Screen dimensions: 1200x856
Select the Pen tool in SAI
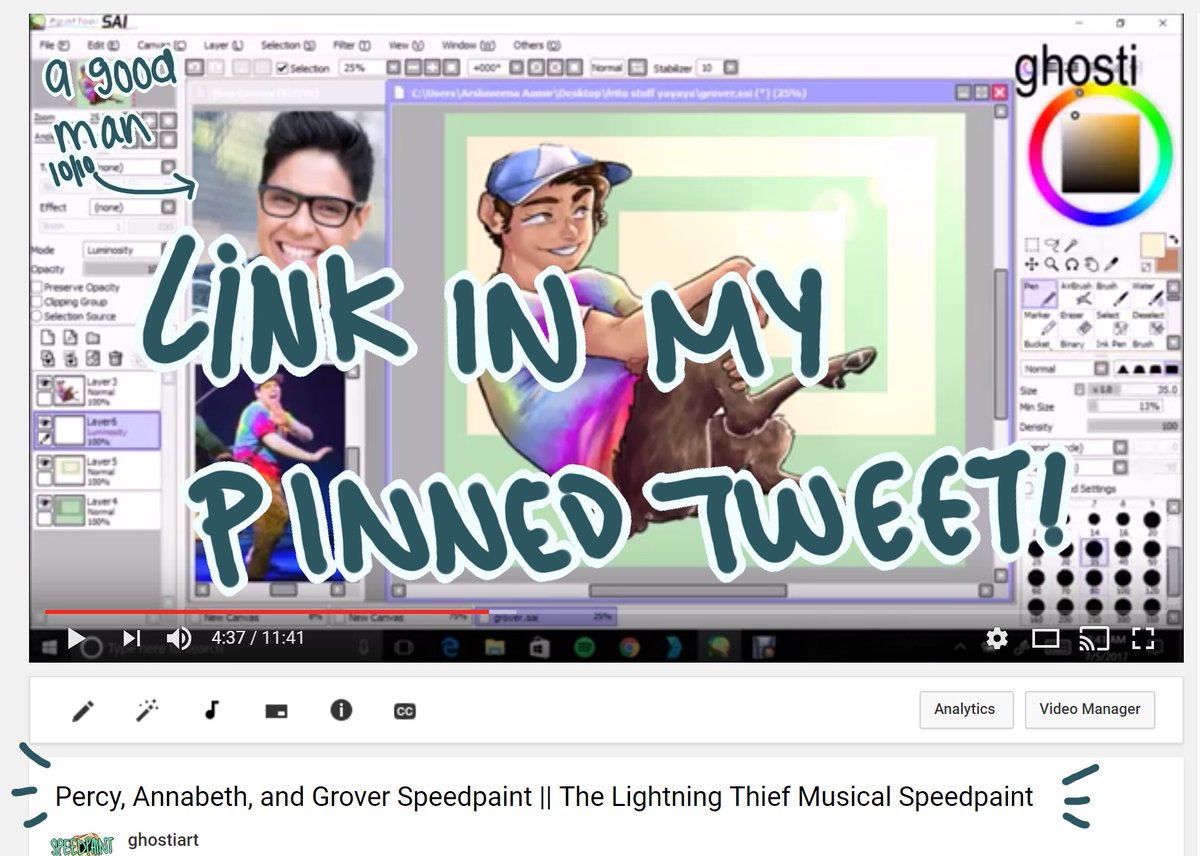tap(1041, 293)
